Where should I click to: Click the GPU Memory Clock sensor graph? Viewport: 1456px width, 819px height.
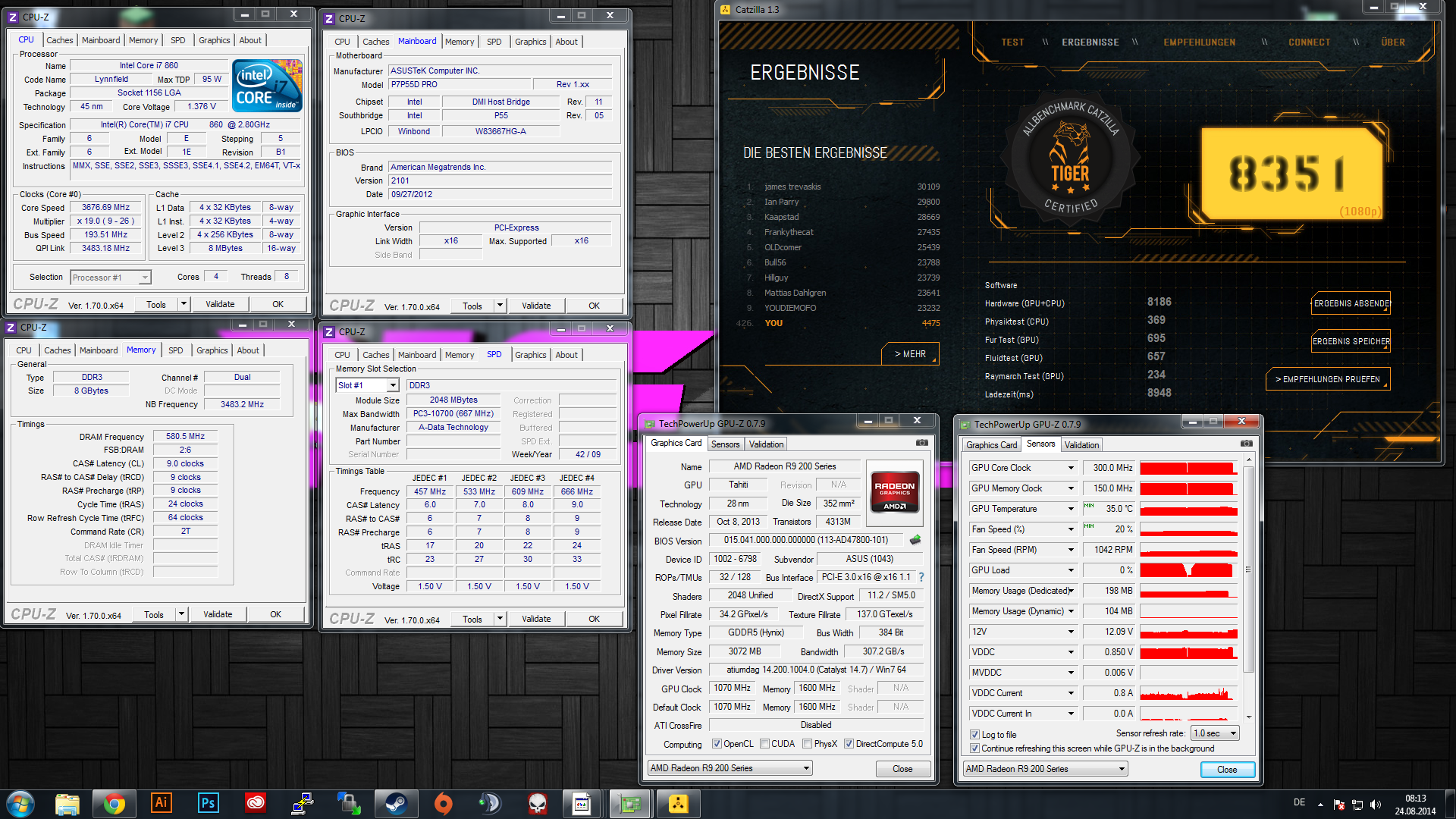(1188, 488)
